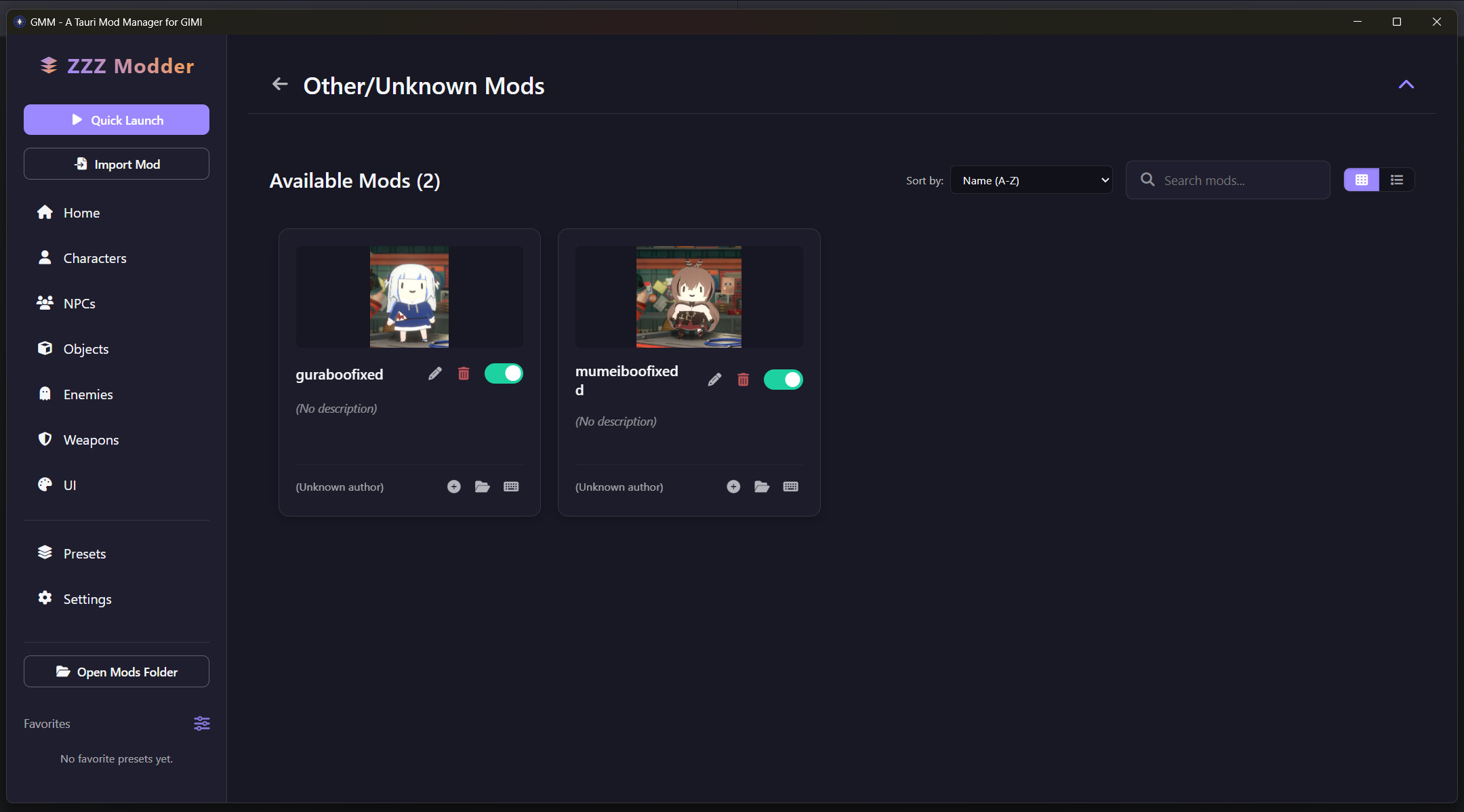
Task: Delete the mumeiboofixedd mod
Action: click(x=743, y=379)
